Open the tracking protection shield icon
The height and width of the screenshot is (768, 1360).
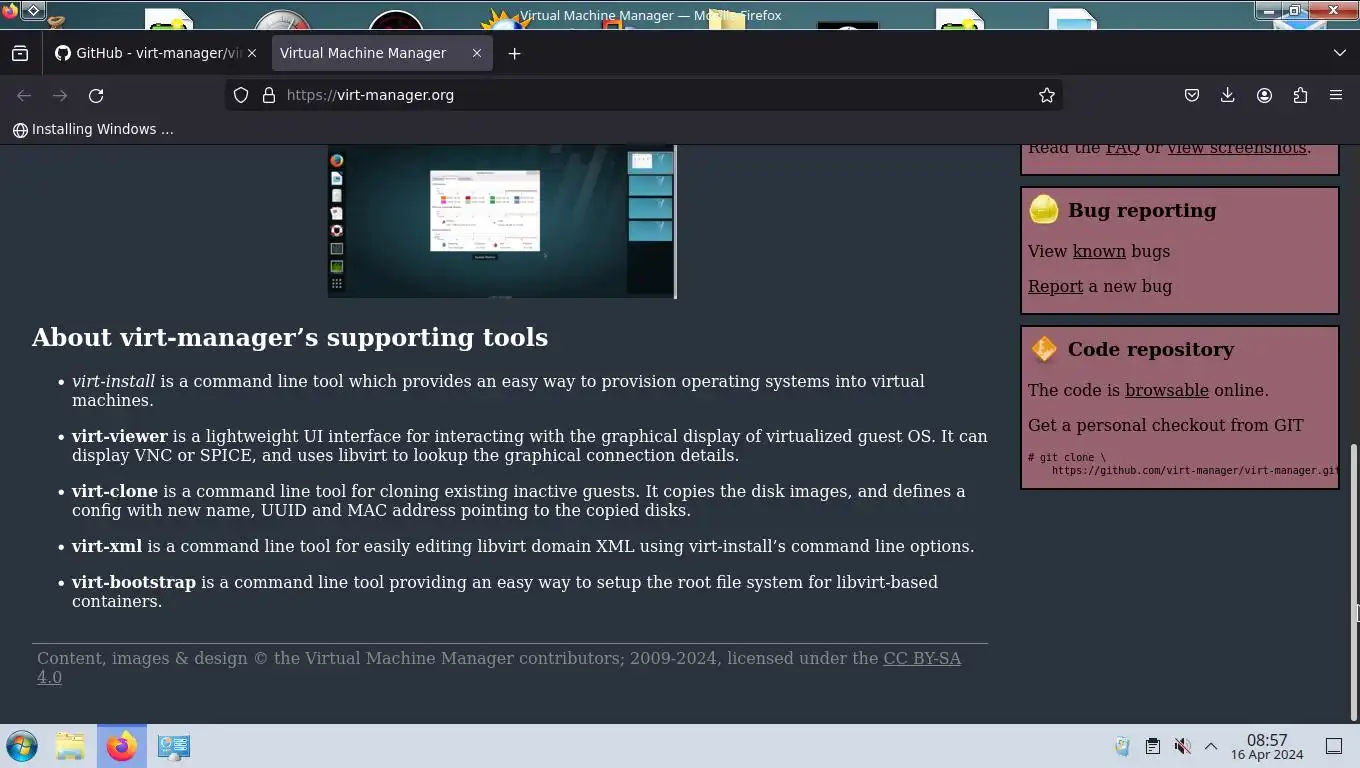tap(241, 95)
